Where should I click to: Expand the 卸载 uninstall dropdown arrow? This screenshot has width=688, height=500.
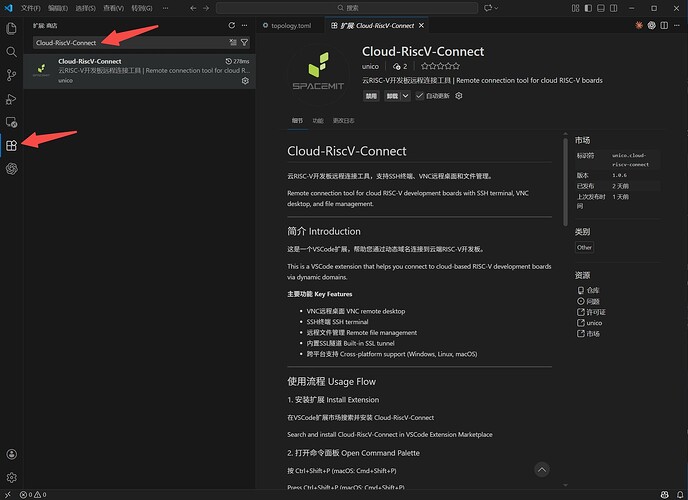(x=406, y=96)
